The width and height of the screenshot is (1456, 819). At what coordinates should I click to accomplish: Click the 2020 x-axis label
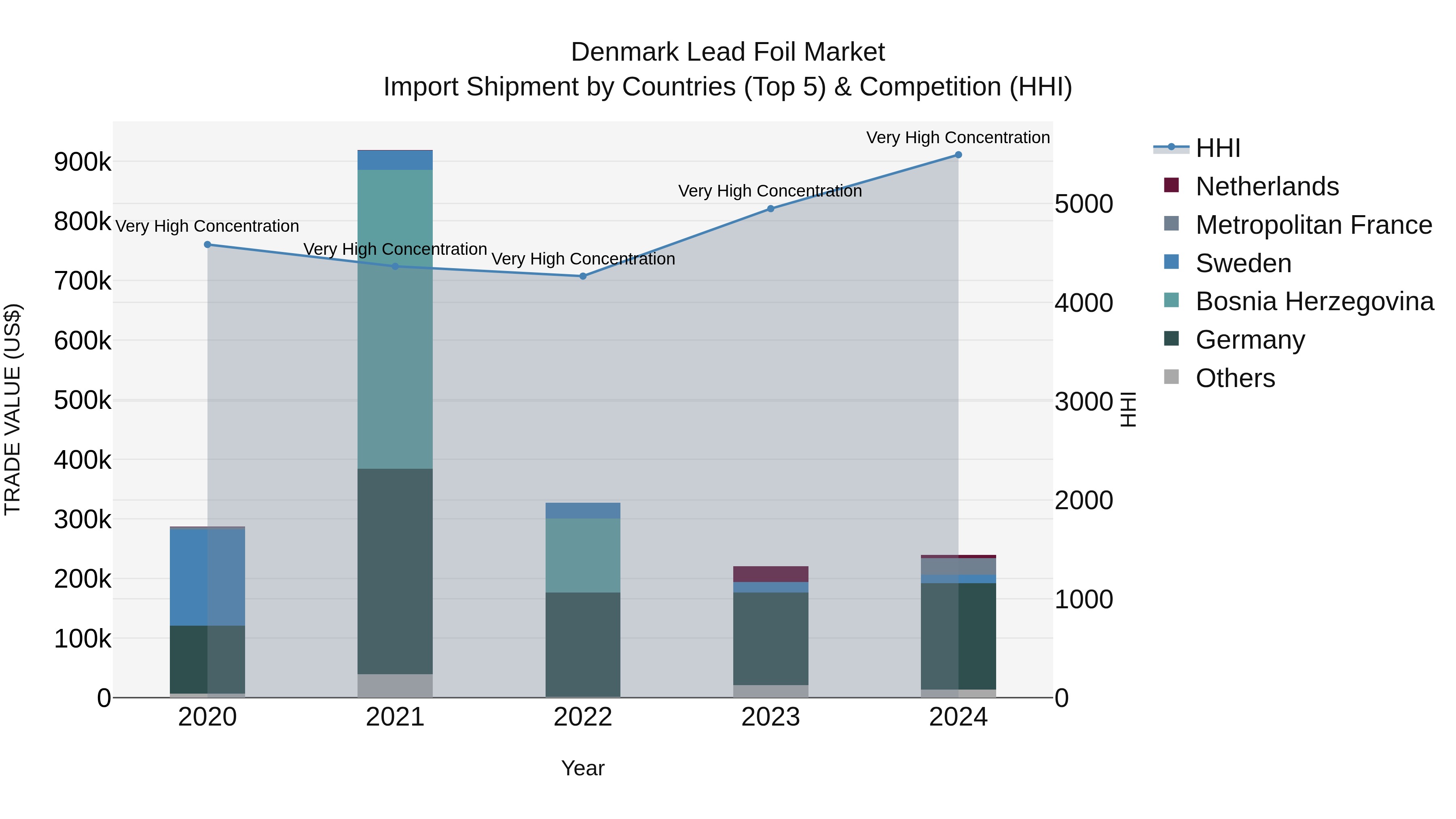click(x=207, y=717)
